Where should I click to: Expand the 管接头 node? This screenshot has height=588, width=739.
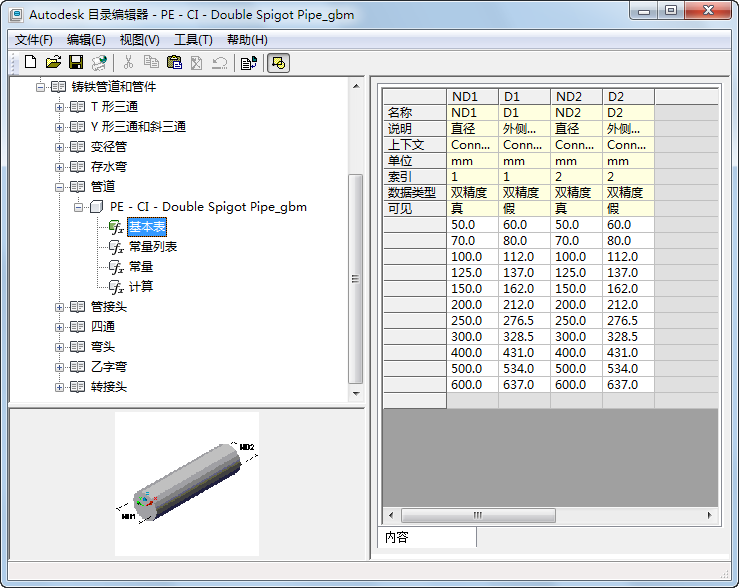[59, 307]
